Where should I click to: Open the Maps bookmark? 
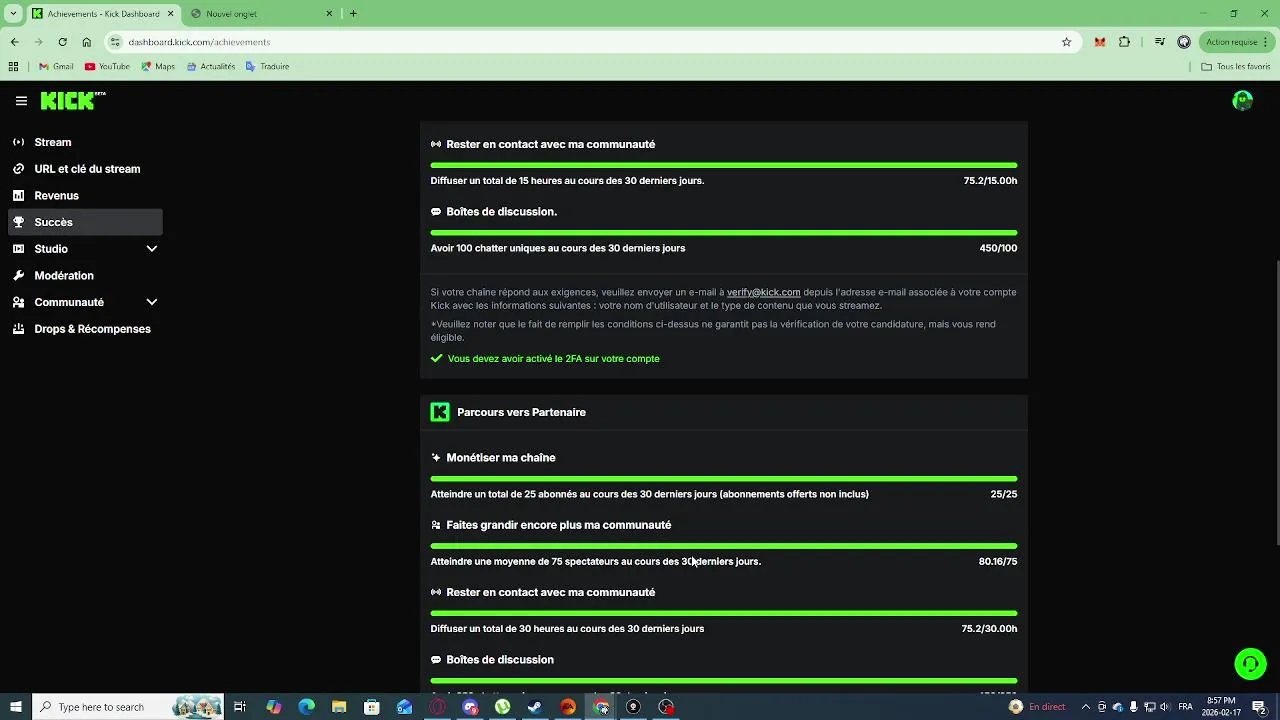pos(158,67)
